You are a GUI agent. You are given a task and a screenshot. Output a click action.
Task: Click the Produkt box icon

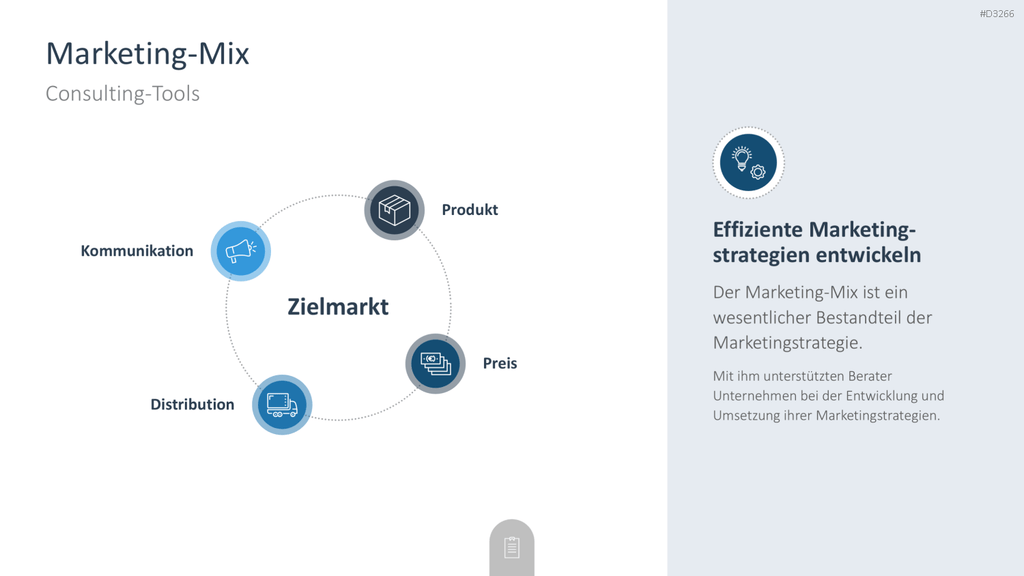point(394,210)
